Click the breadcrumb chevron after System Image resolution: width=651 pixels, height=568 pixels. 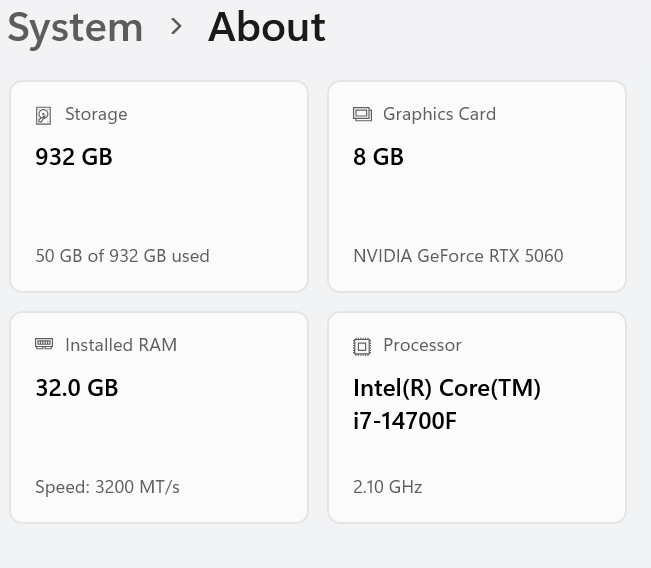(x=177, y=27)
